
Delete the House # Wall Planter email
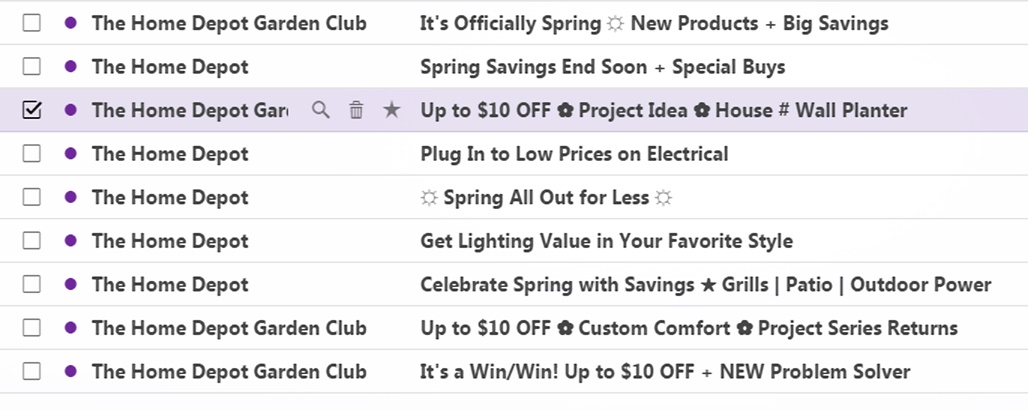(356, 110)
